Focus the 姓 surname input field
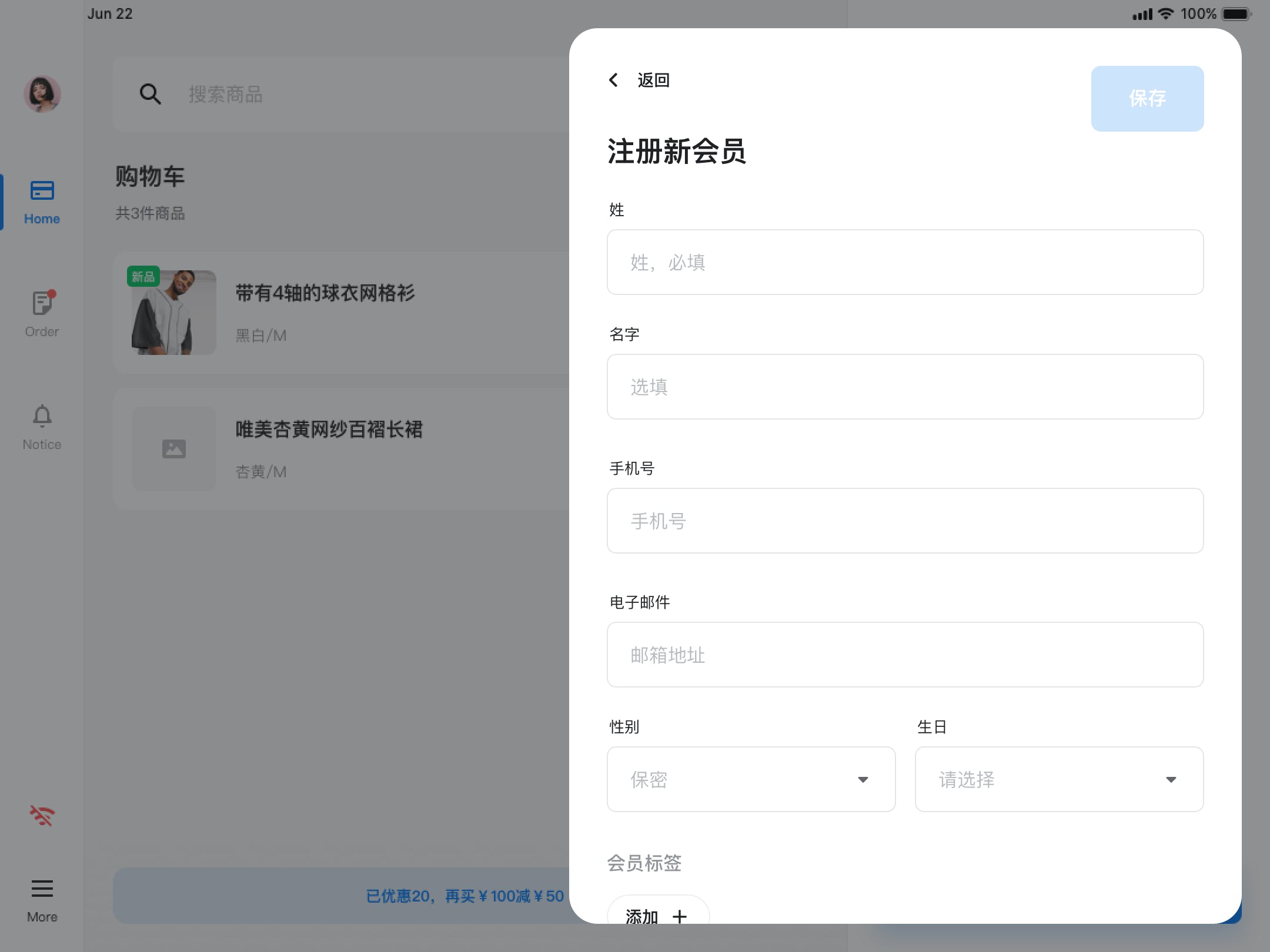Image resolution: width=1270 pixels, height=952 pixels. tap(905, 262)
